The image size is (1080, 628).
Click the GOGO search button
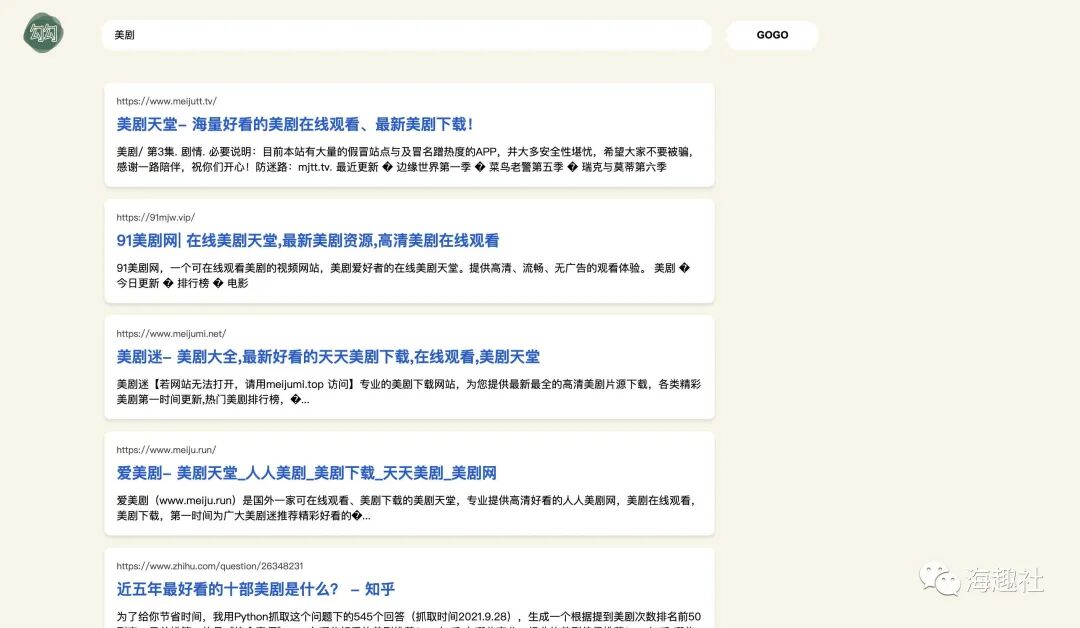pos(772,35)
